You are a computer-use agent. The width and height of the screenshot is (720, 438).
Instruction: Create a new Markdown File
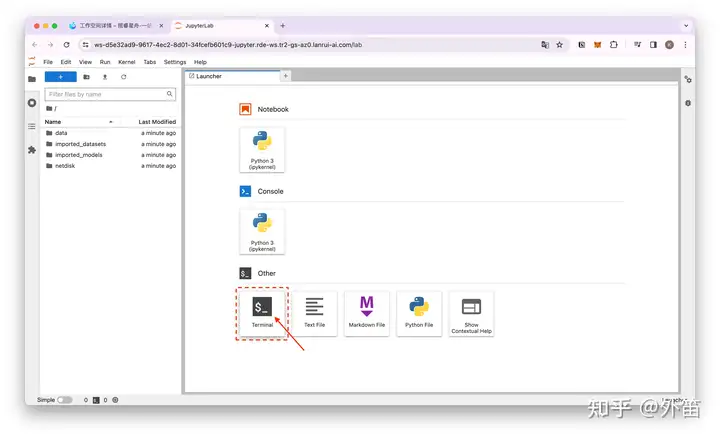366,313
